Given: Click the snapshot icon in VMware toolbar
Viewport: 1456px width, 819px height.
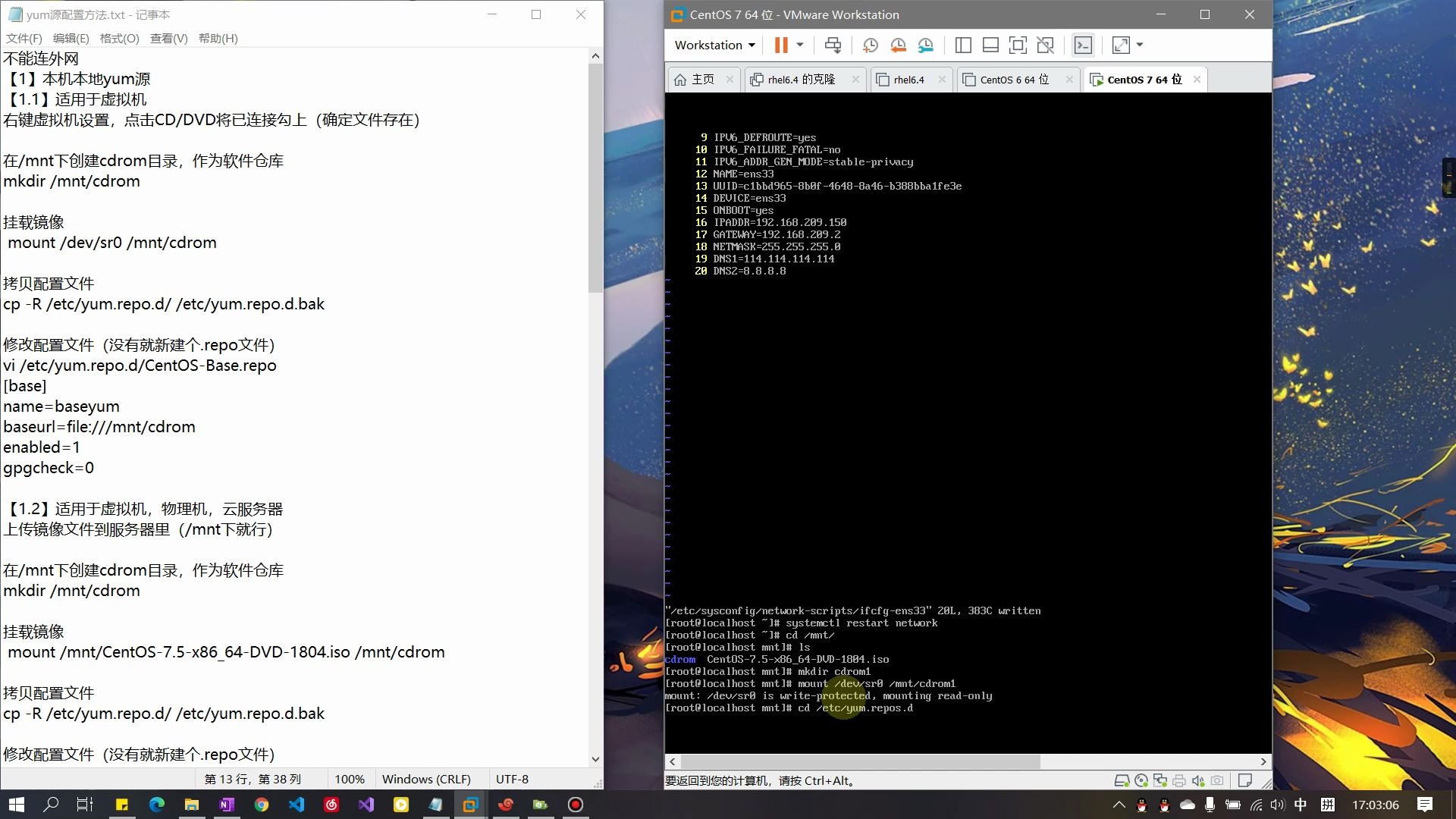Looking at the screenshot, I should pos(869,44).
